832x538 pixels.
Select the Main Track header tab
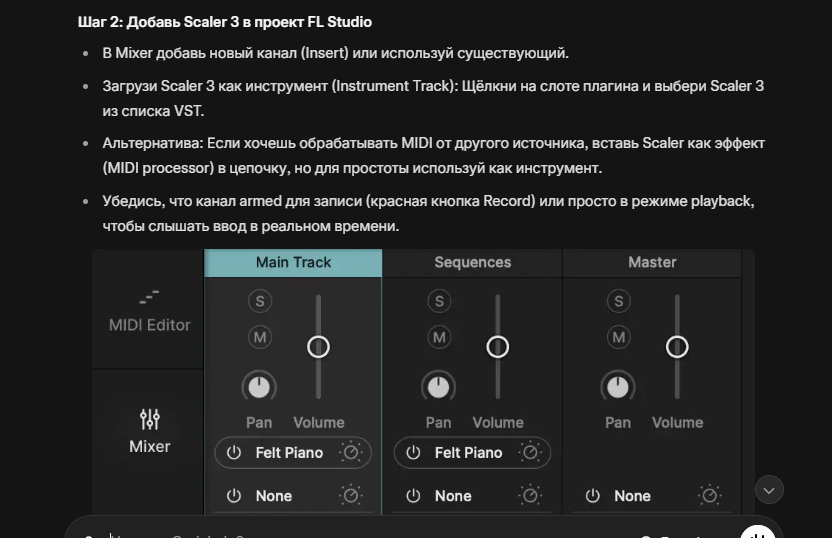click(x=293, y=263)
